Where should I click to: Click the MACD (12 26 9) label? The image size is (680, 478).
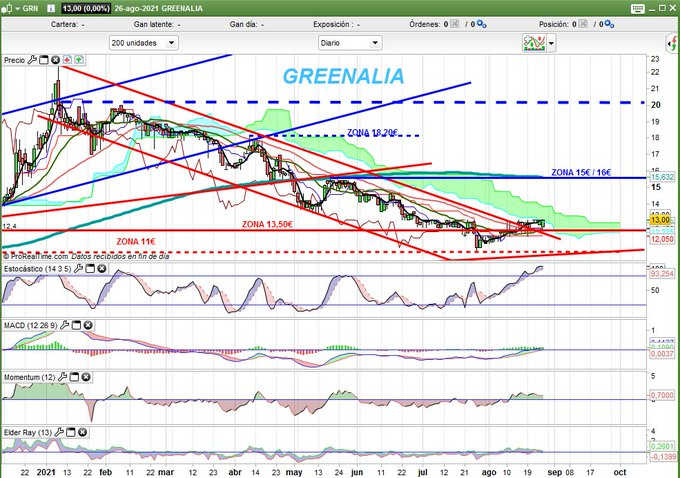30,325
